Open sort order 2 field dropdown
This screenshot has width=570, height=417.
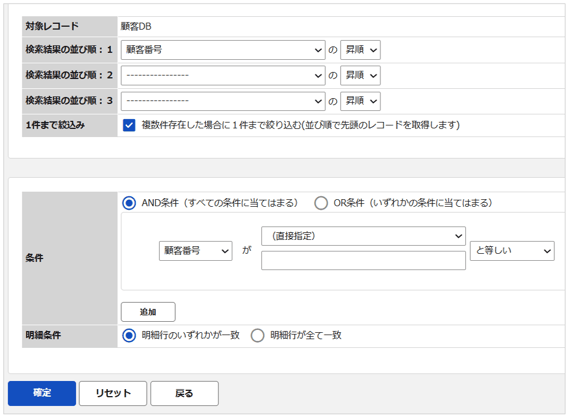pos(223,75)
